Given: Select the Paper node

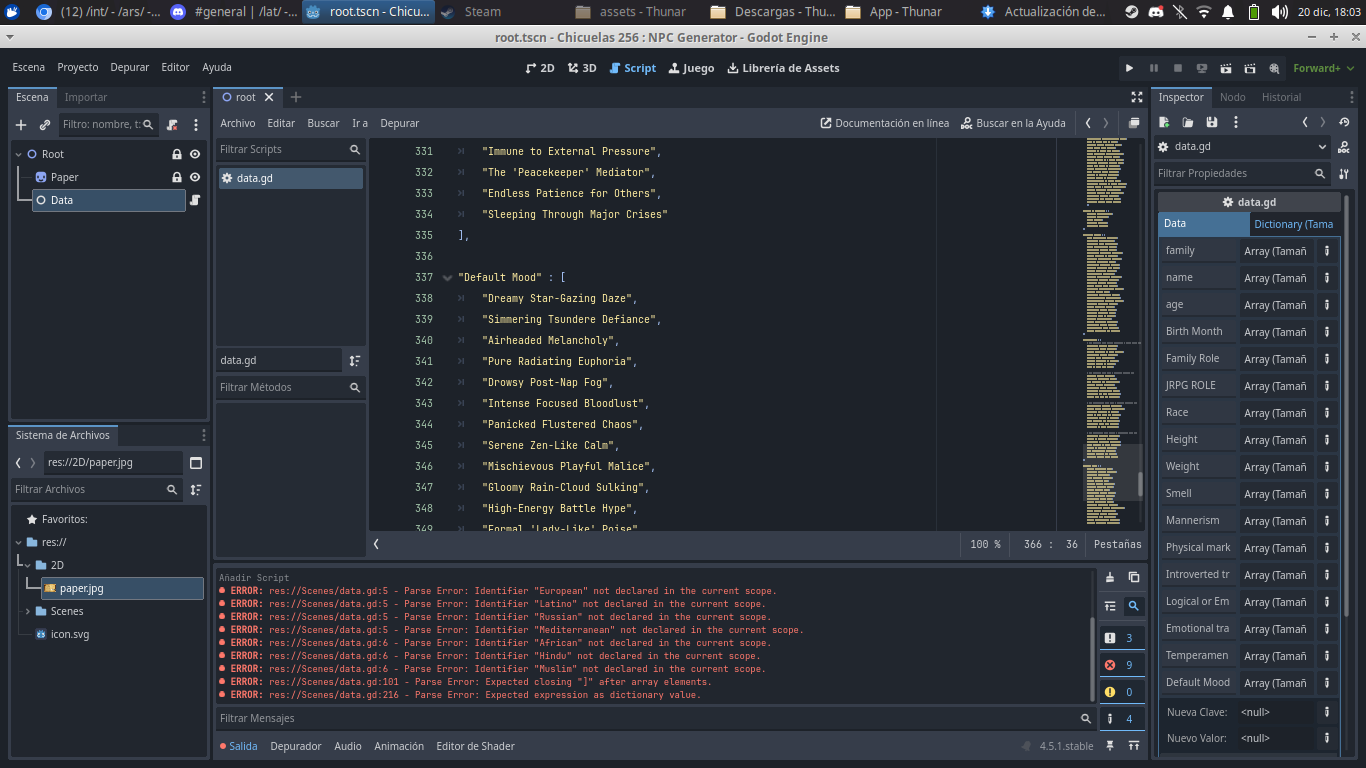Looking at the screenshot, I should (64, 177).
